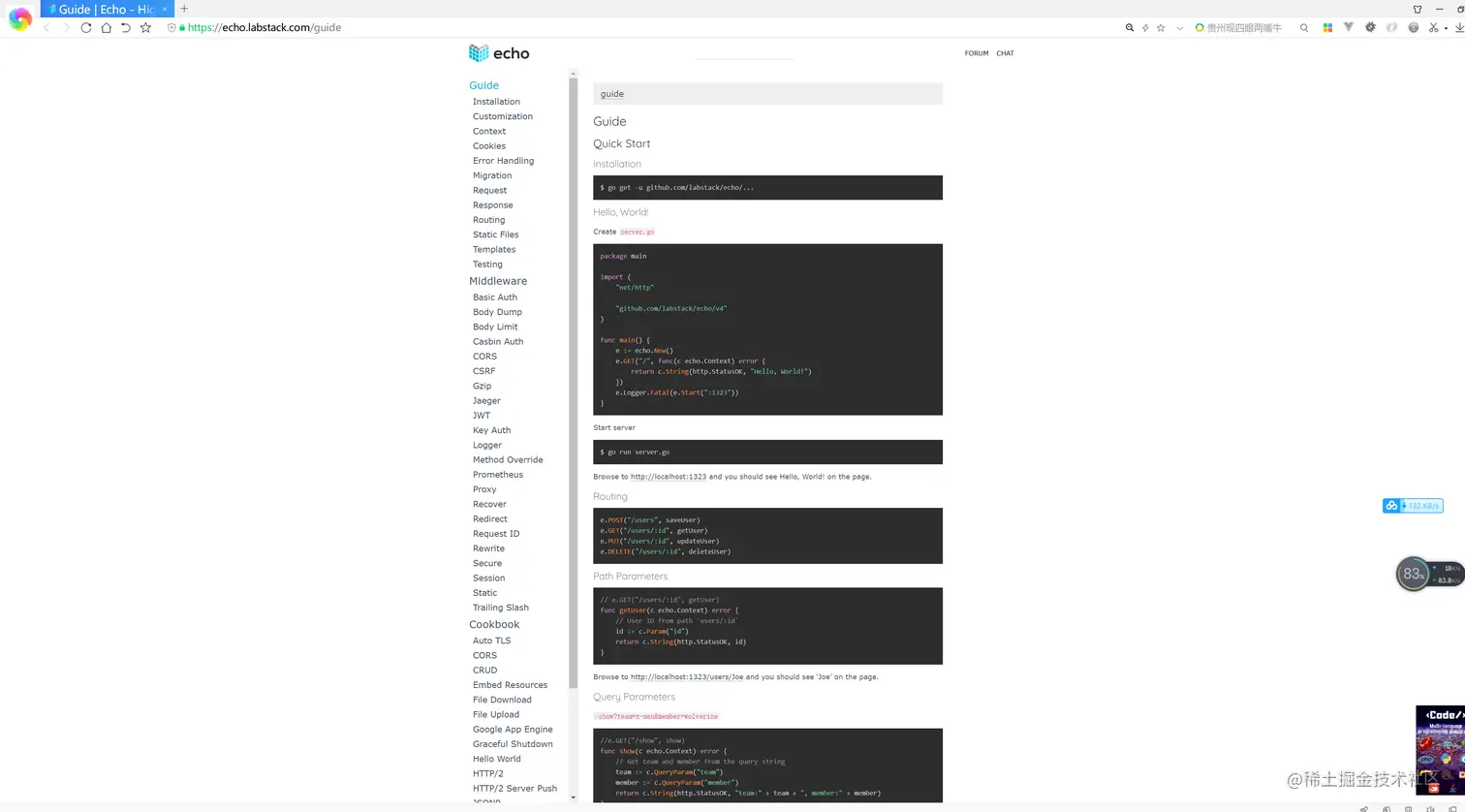Screen dimensions: 1465x812
Task: Click the browser logo icon at top-left
Action: coord(19,17)
